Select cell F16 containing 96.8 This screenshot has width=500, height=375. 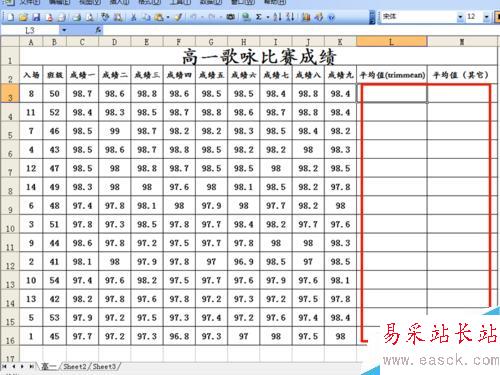pyautogui.click(x=179, y=336)
